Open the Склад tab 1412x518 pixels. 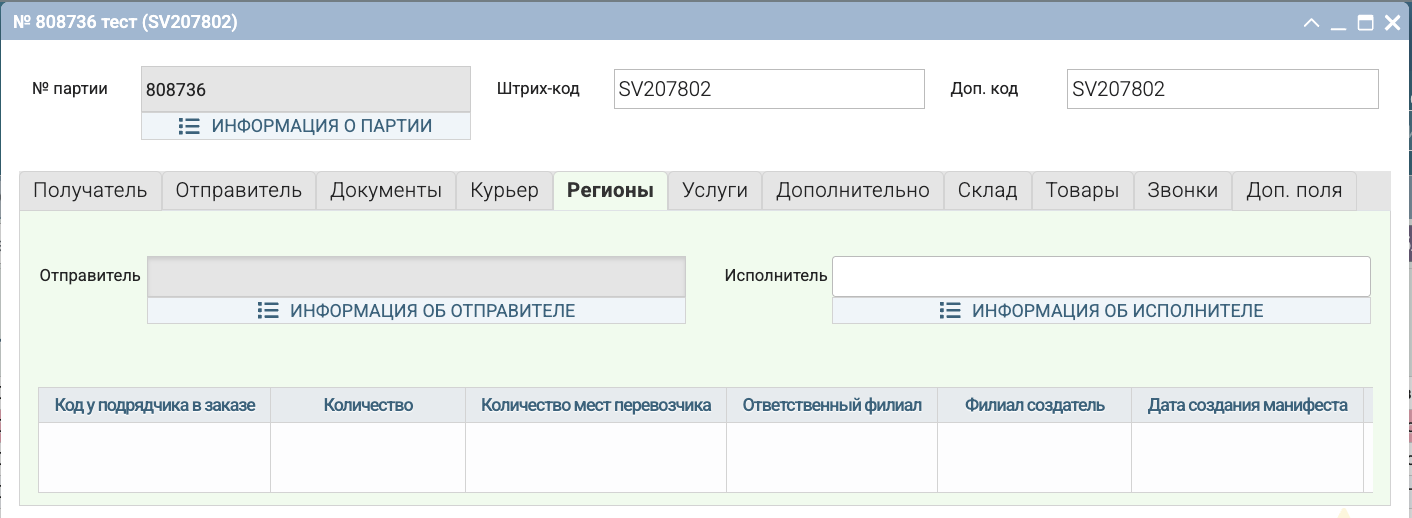[x=988, y=190]
